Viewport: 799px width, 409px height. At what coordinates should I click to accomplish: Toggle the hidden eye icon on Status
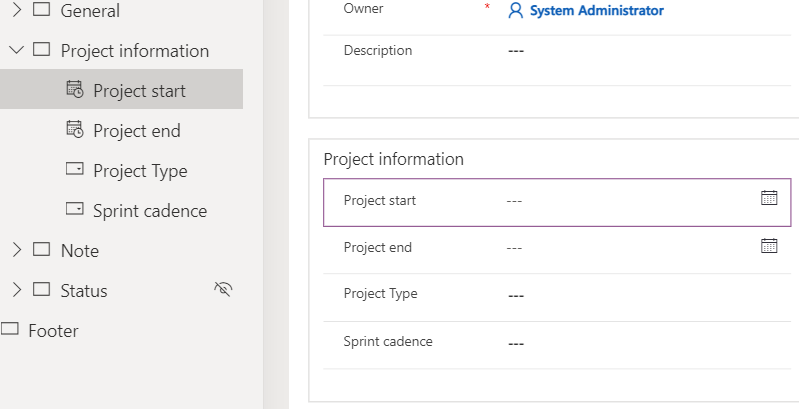pos(224,290)
